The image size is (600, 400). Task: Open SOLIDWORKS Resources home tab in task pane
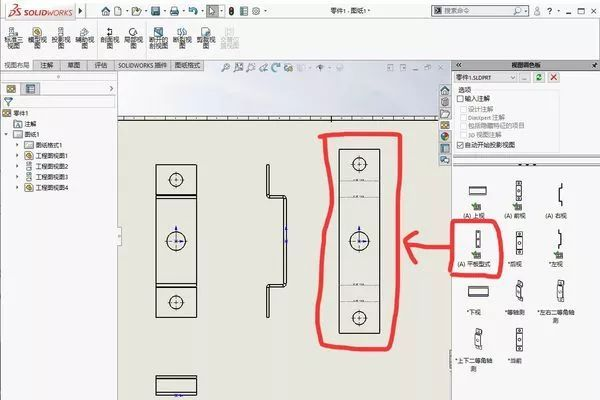click(x=445, y=91)
